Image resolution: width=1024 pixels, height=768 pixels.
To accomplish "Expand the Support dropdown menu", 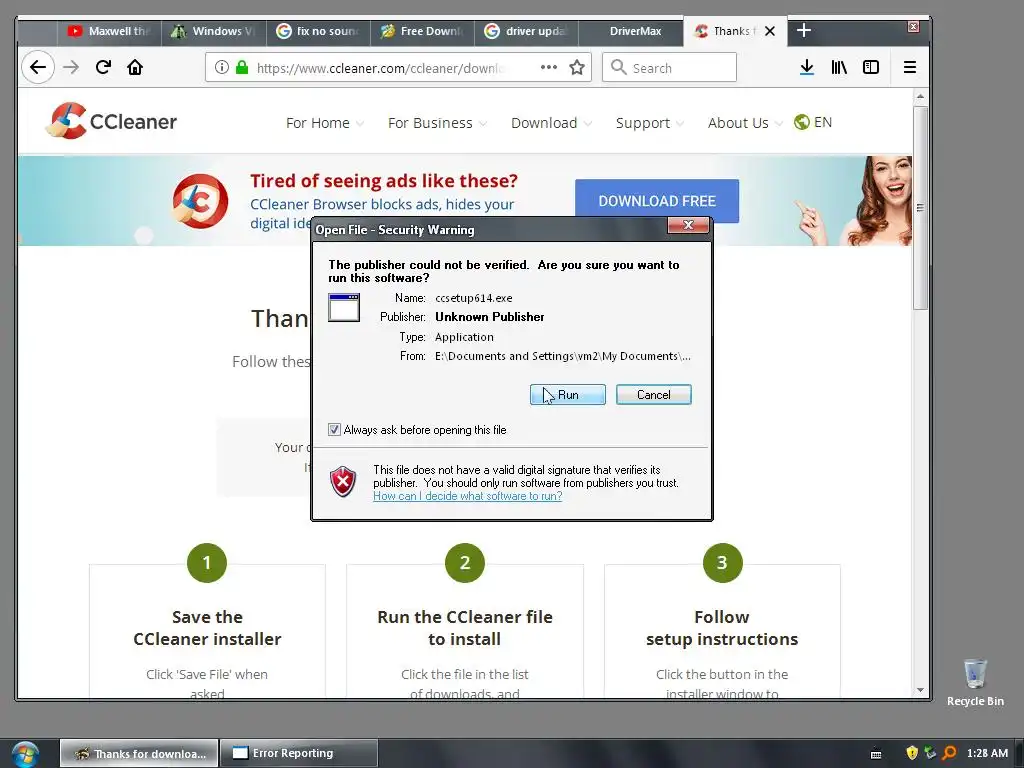I will 650,123.
